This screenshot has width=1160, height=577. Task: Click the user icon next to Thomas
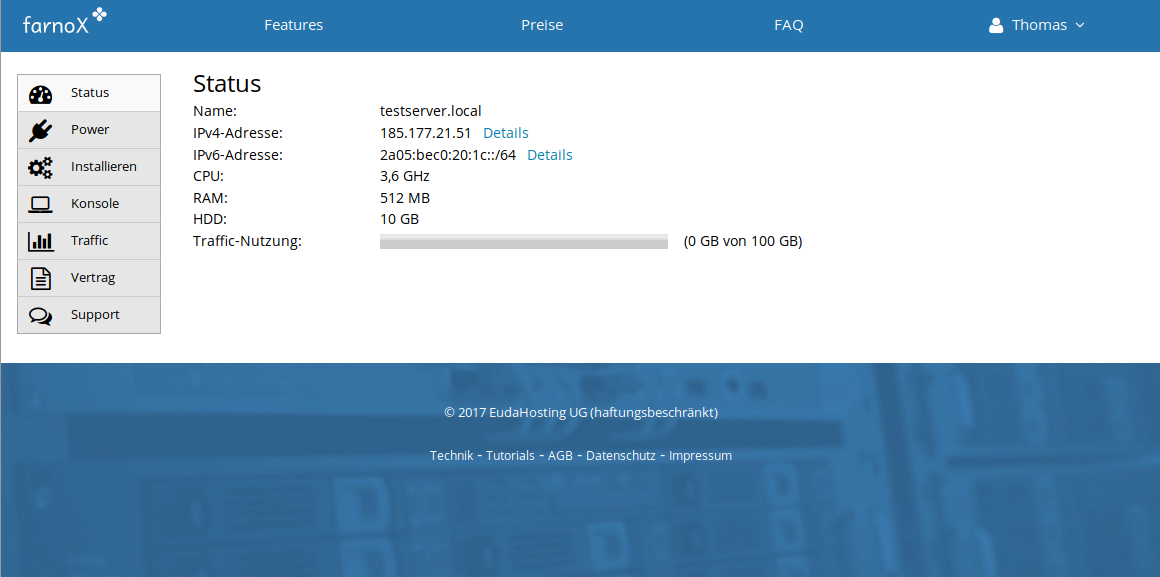(x=996, y=25)
